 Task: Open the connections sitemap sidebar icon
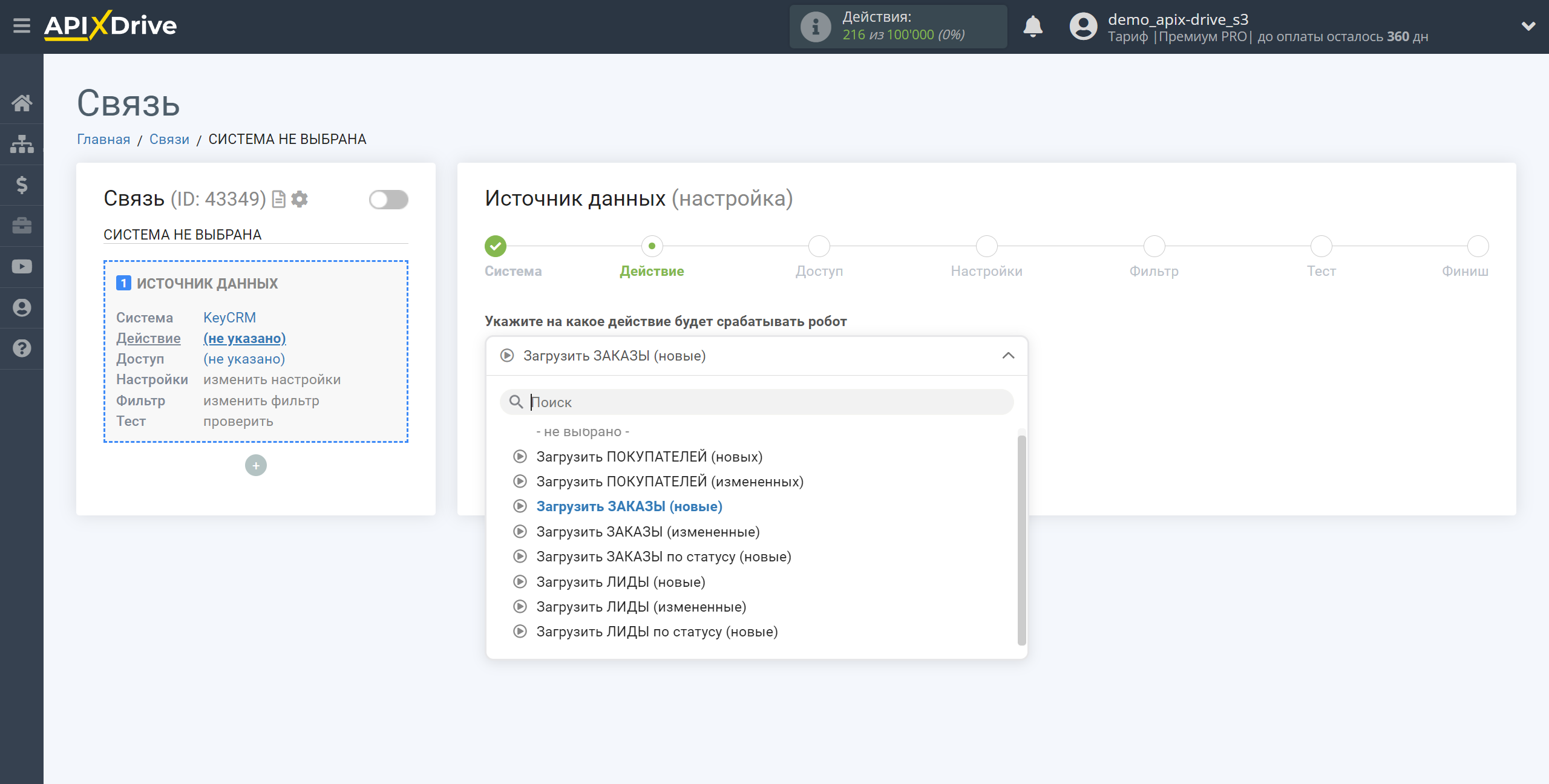22,144
